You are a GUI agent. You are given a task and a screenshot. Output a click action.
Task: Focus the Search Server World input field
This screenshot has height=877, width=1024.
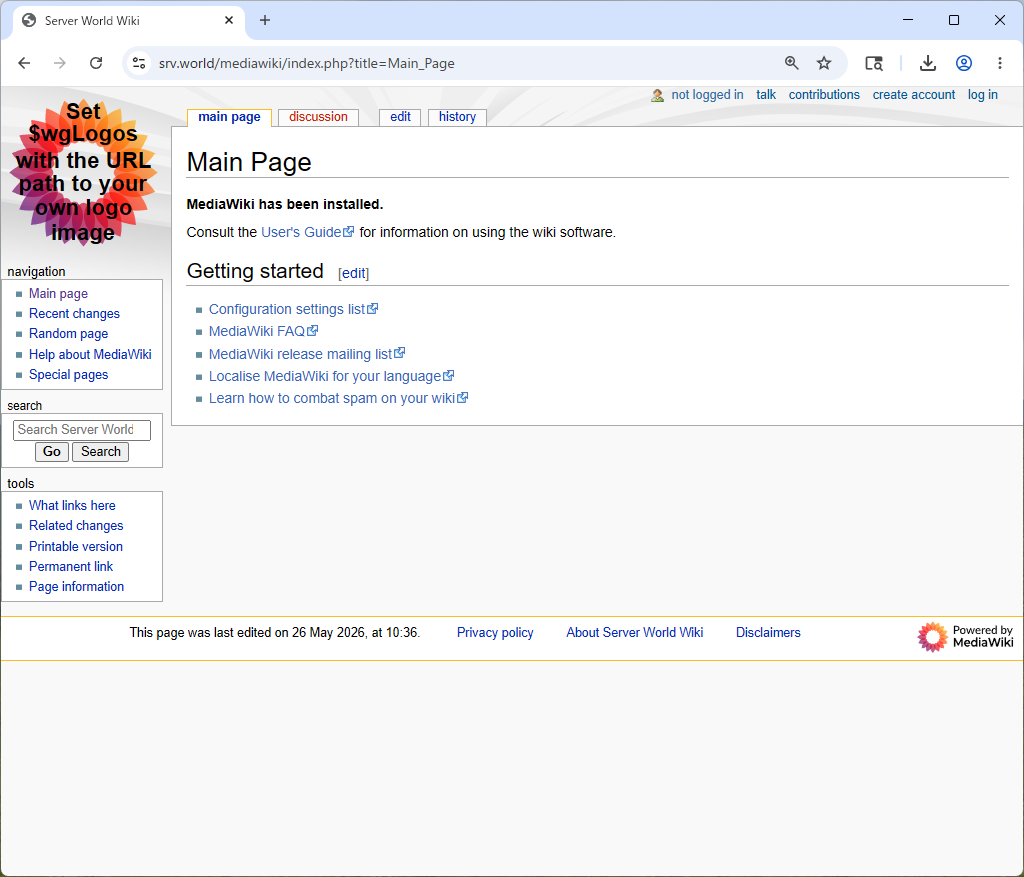pos(82,430)
